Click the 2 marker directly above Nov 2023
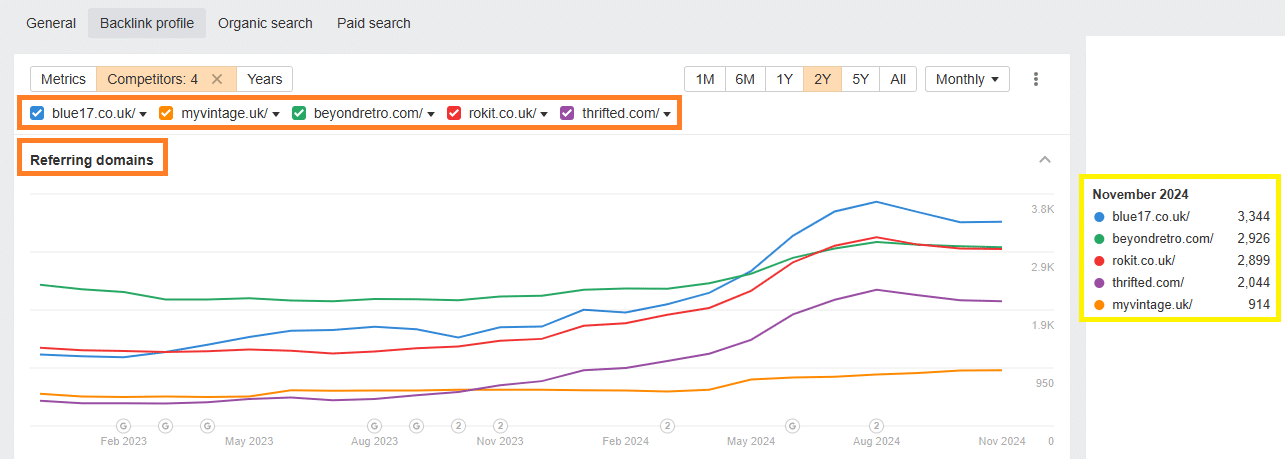1285x459 pixels. point(500,425)
